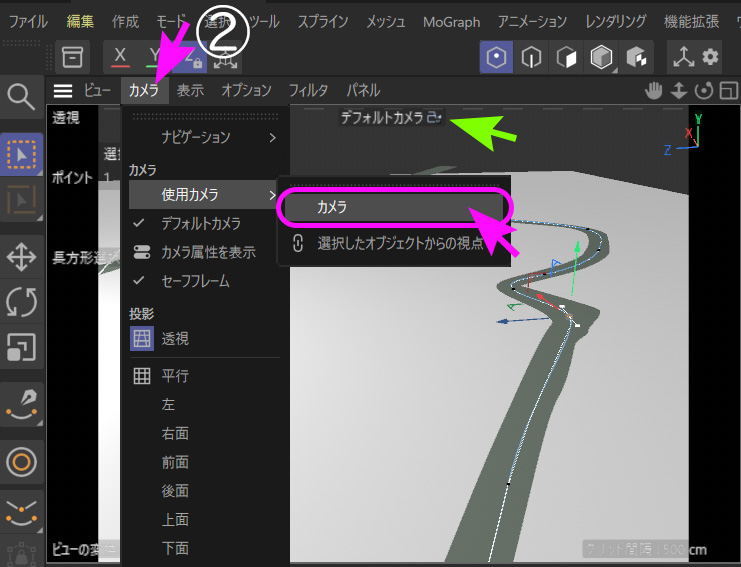Open the MoGraph menu
Image resolution: width=741 pixels, height=567 pixels.
pyautogui.click(x=451, y=21)
